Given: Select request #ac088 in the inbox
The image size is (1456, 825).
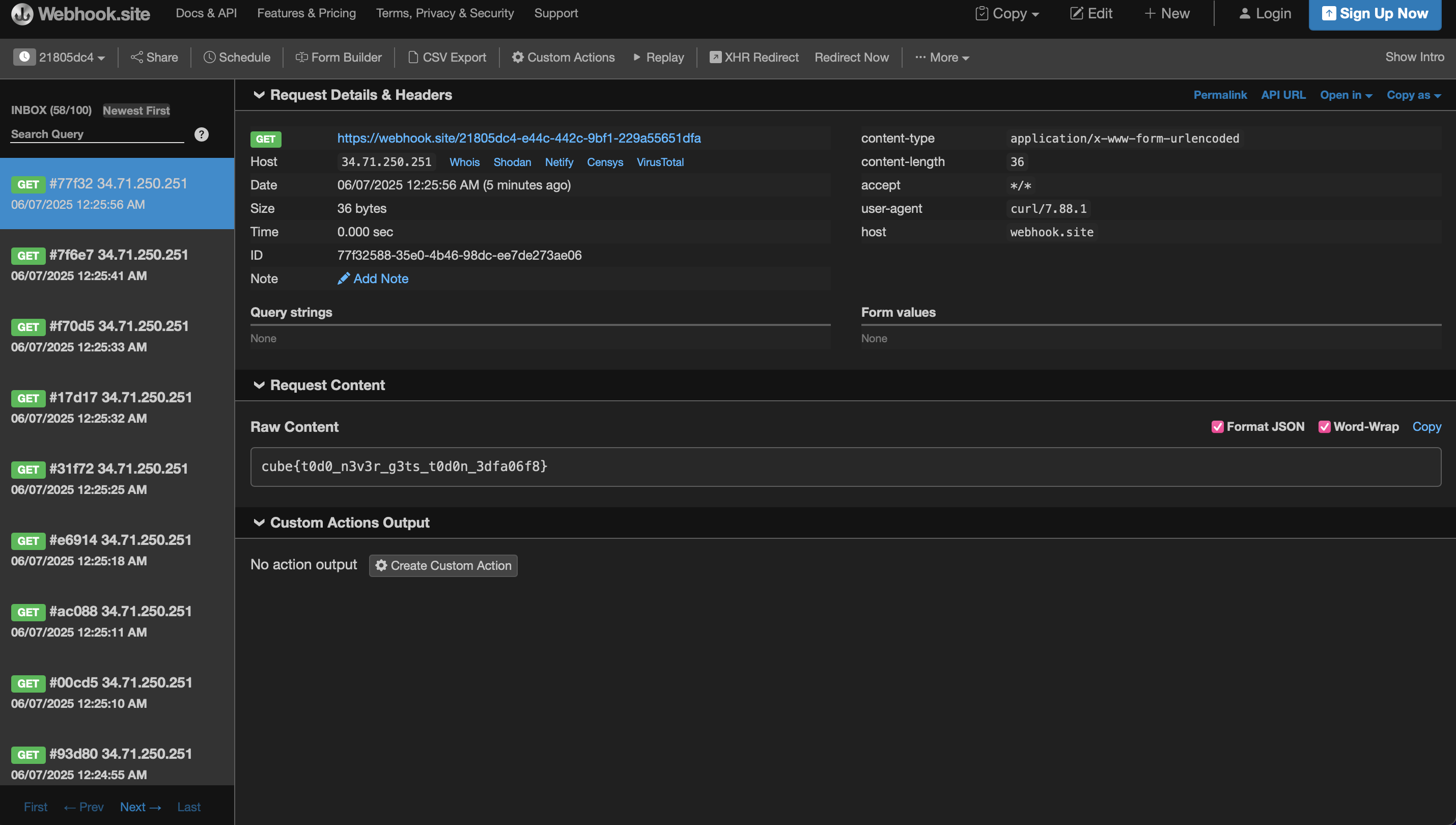Looking at the screenshot, I should click(x=117, y=622).
